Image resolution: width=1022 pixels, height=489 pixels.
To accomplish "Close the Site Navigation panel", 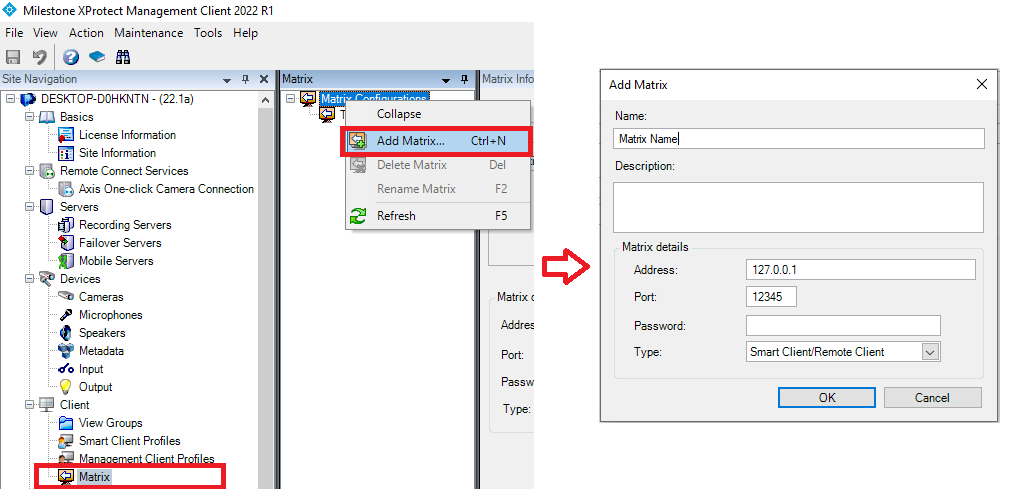I will 264,79.
